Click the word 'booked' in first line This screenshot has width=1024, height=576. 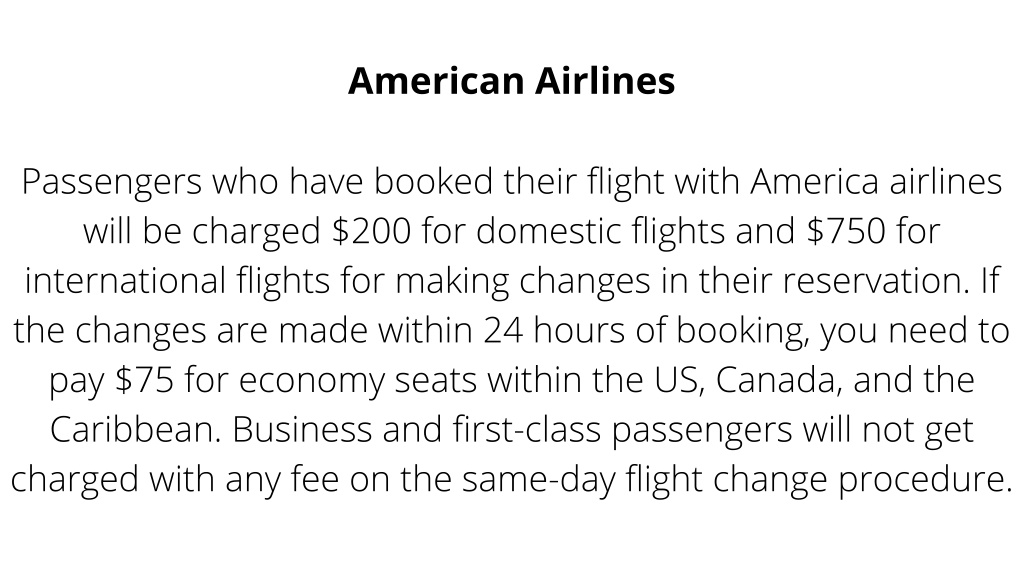[x=433, y=181]
